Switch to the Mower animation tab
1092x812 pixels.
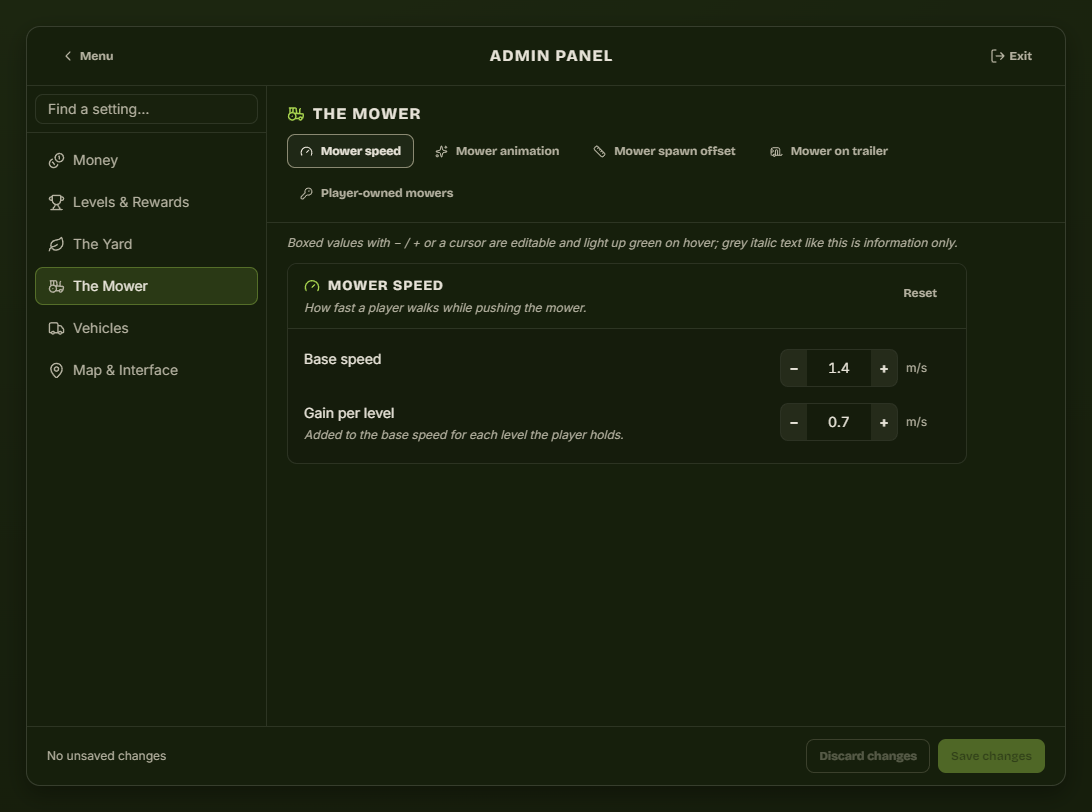(x=497, y=151)
